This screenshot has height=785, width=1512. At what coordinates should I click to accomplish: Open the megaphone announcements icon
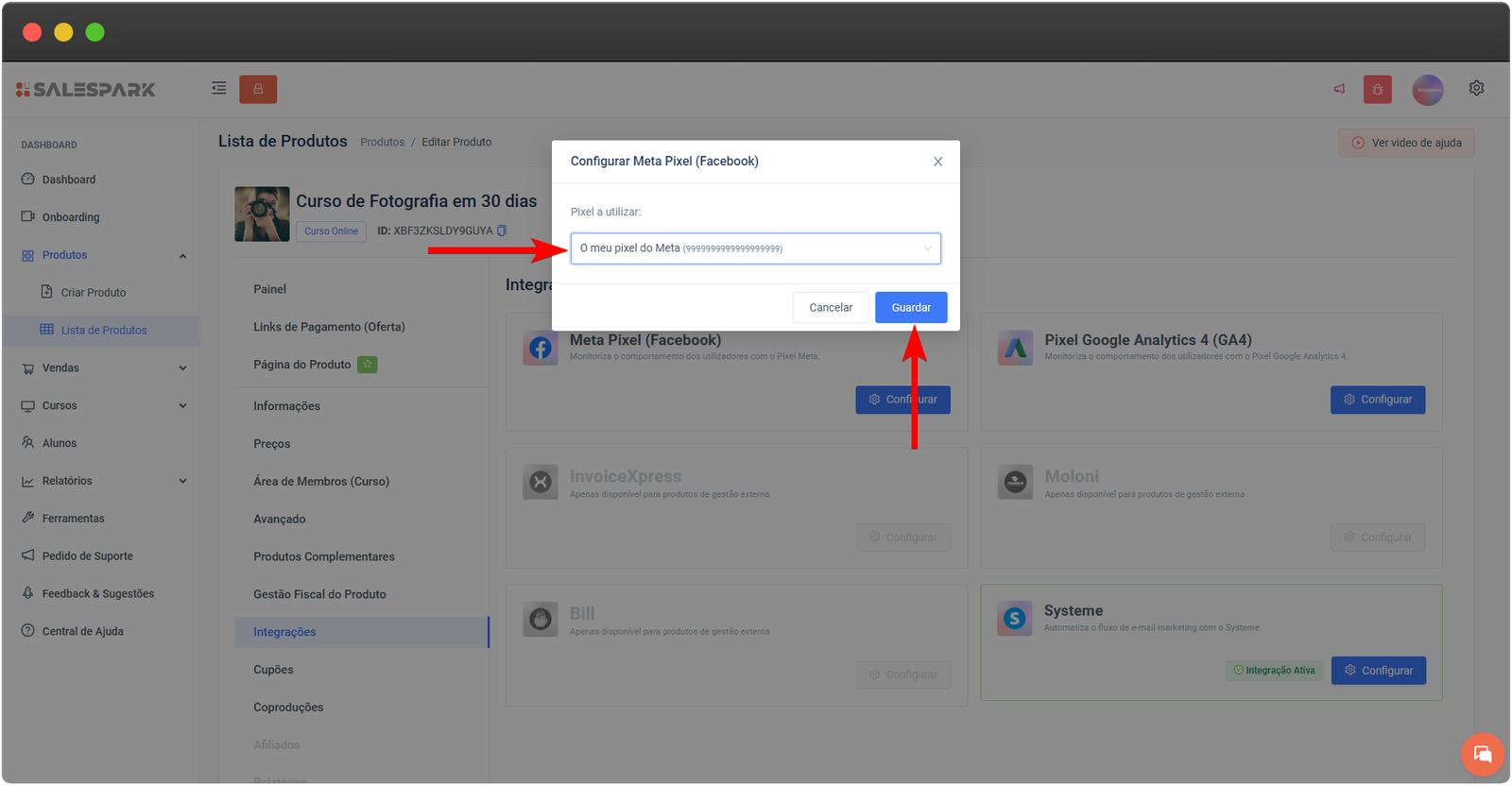[x=1339, y=89]
